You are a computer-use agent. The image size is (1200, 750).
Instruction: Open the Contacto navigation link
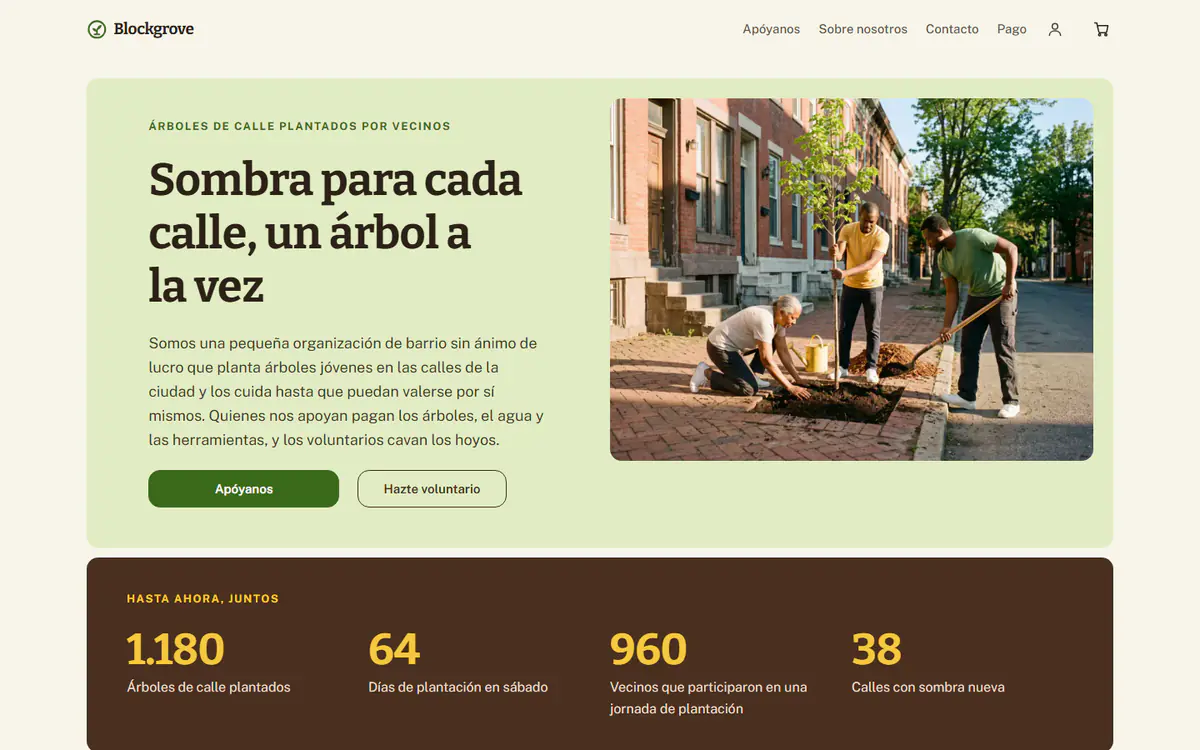(952, 29)
